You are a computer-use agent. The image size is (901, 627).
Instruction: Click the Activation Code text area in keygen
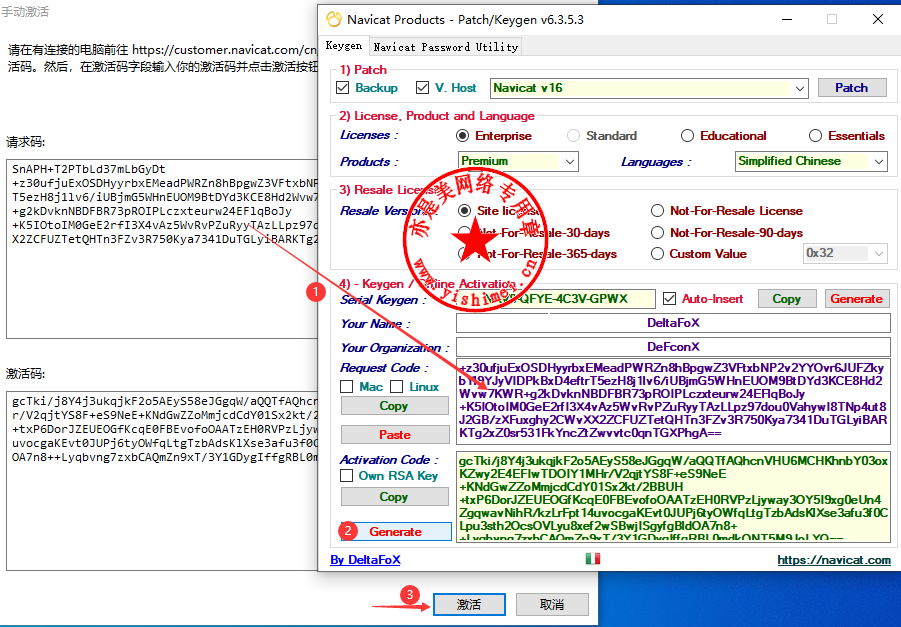click(x=673, y=497)
